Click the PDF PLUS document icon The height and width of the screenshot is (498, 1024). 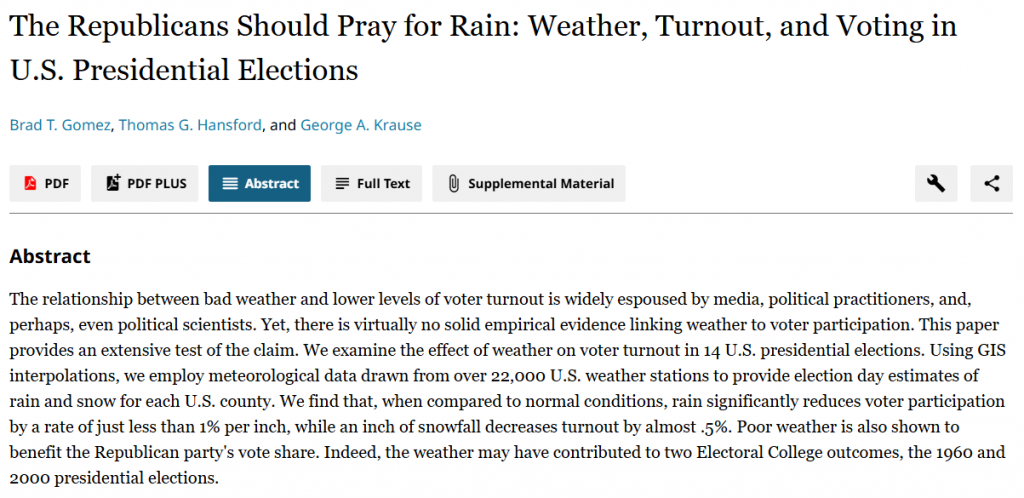pyautogui.click(x=113, y=183)
